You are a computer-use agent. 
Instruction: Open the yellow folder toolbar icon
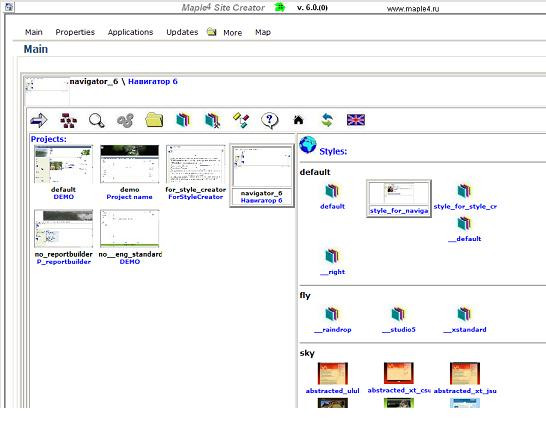[x=154, y=120]
